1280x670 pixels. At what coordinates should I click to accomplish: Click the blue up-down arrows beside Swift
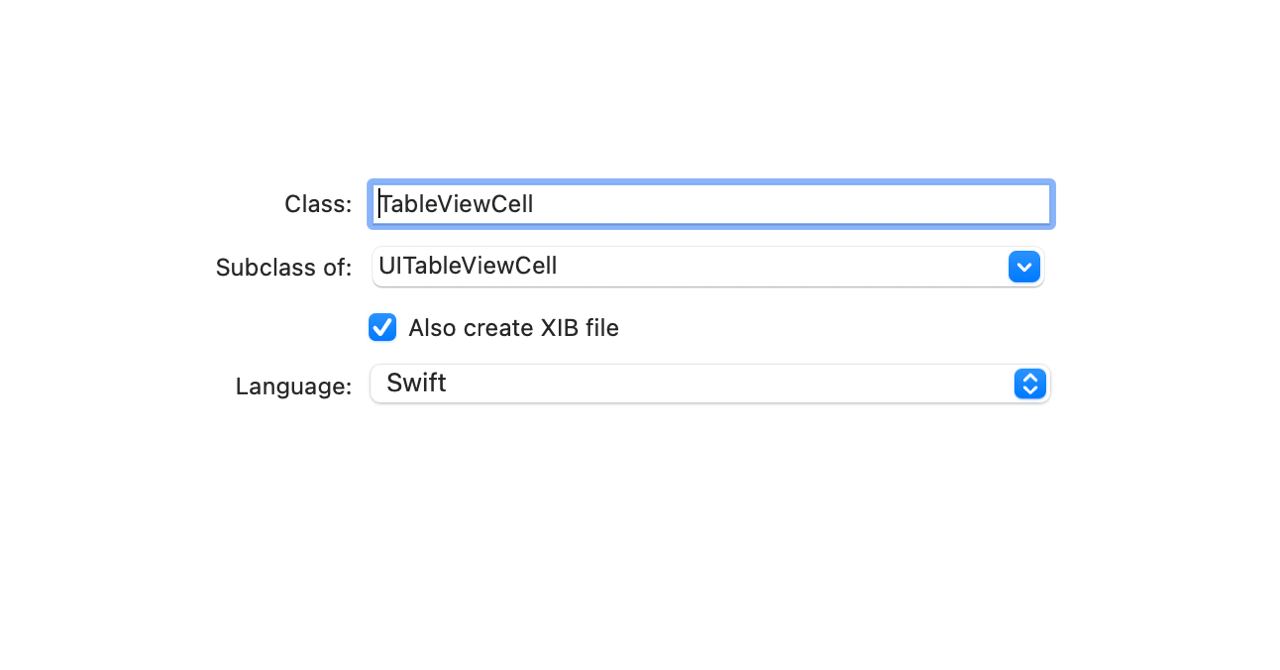(x=1029, y=384)
